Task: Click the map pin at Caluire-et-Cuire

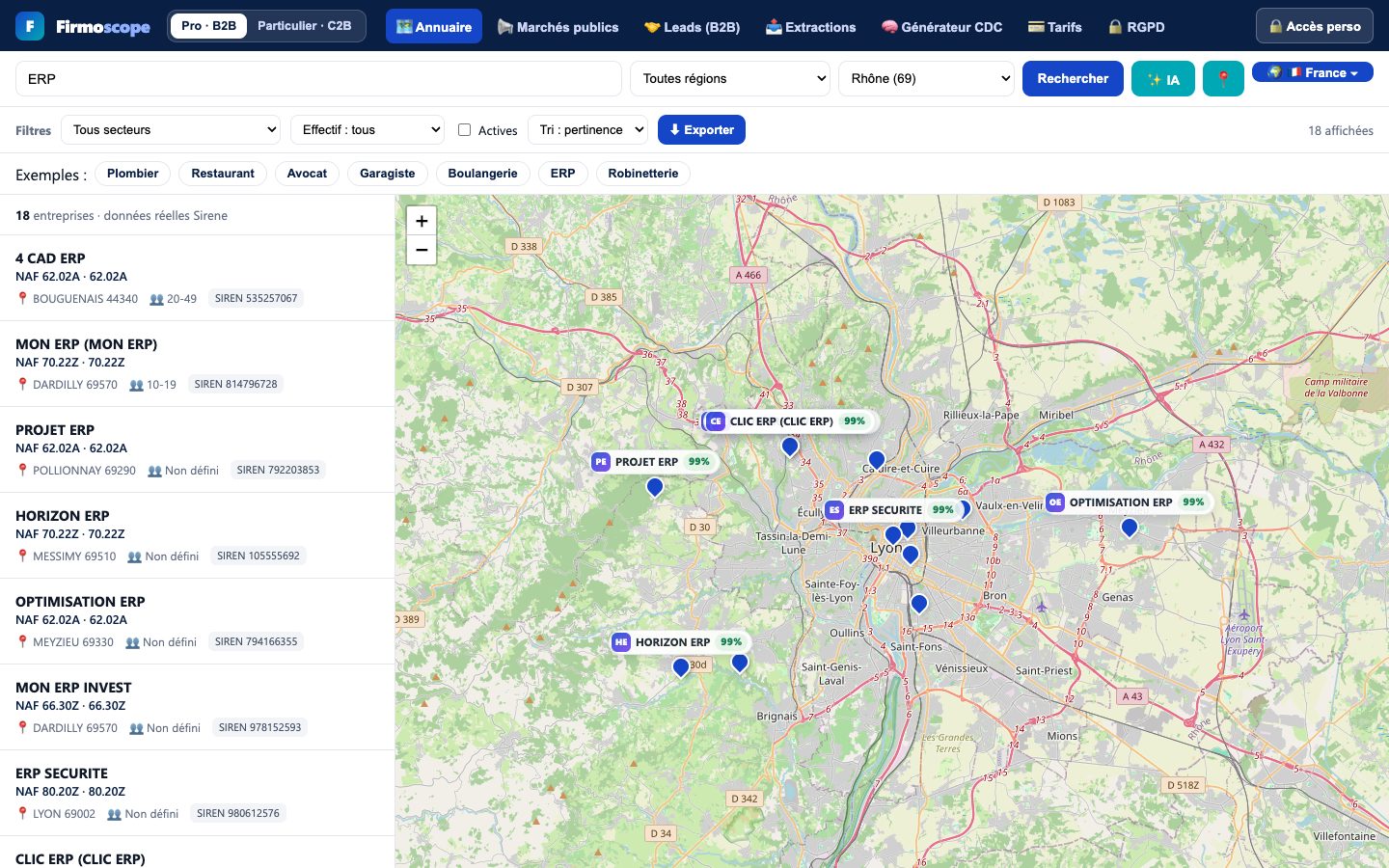Action: (877, 460)
